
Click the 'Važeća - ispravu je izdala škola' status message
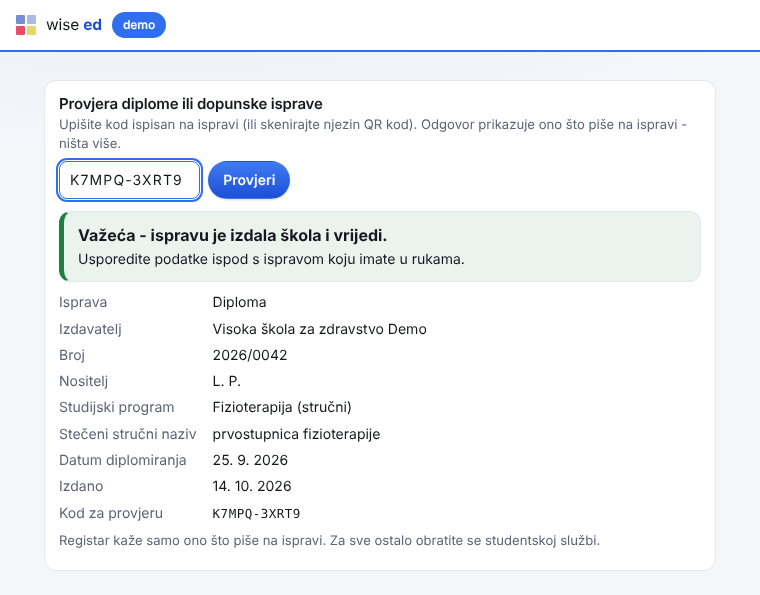click(x=233, y=235)
